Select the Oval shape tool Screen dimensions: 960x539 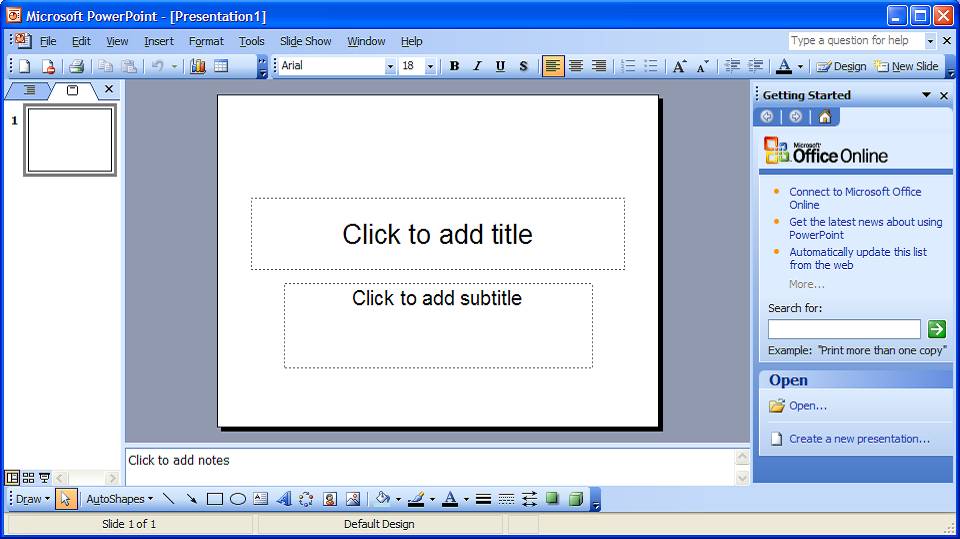[238, 499]
